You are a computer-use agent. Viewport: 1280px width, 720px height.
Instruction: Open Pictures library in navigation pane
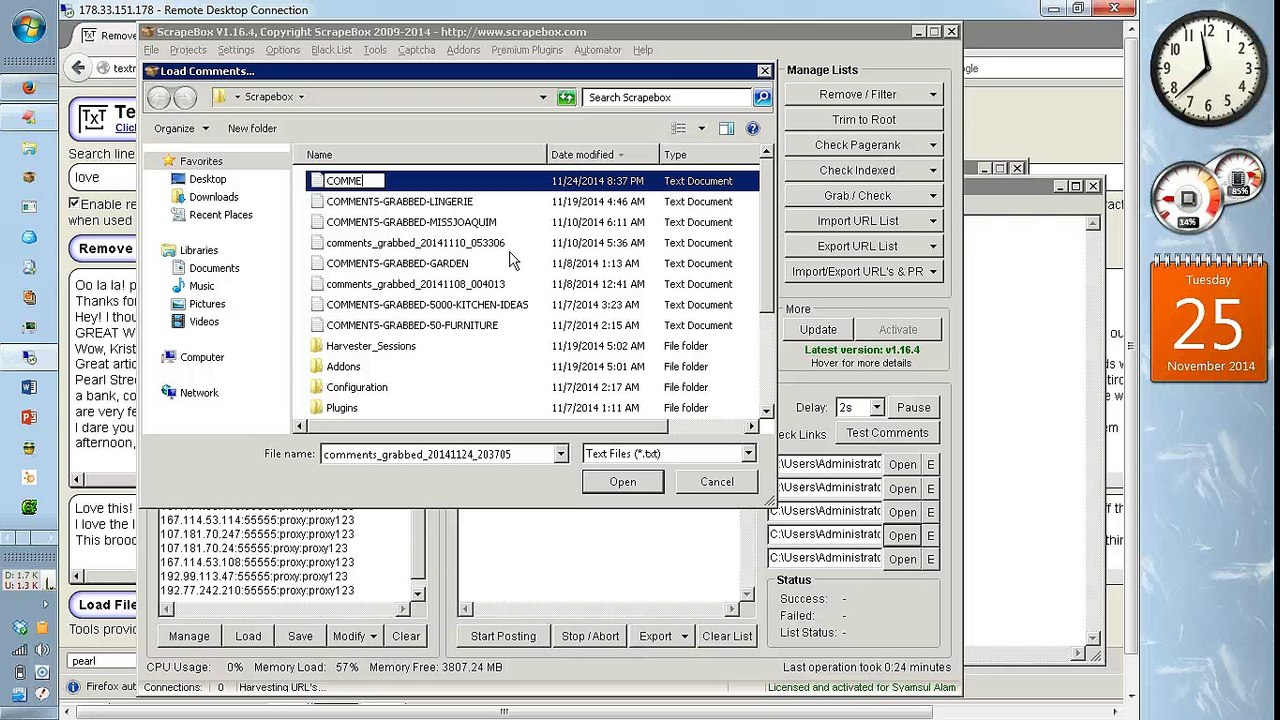pyautogui.click(x=207, y=304)
